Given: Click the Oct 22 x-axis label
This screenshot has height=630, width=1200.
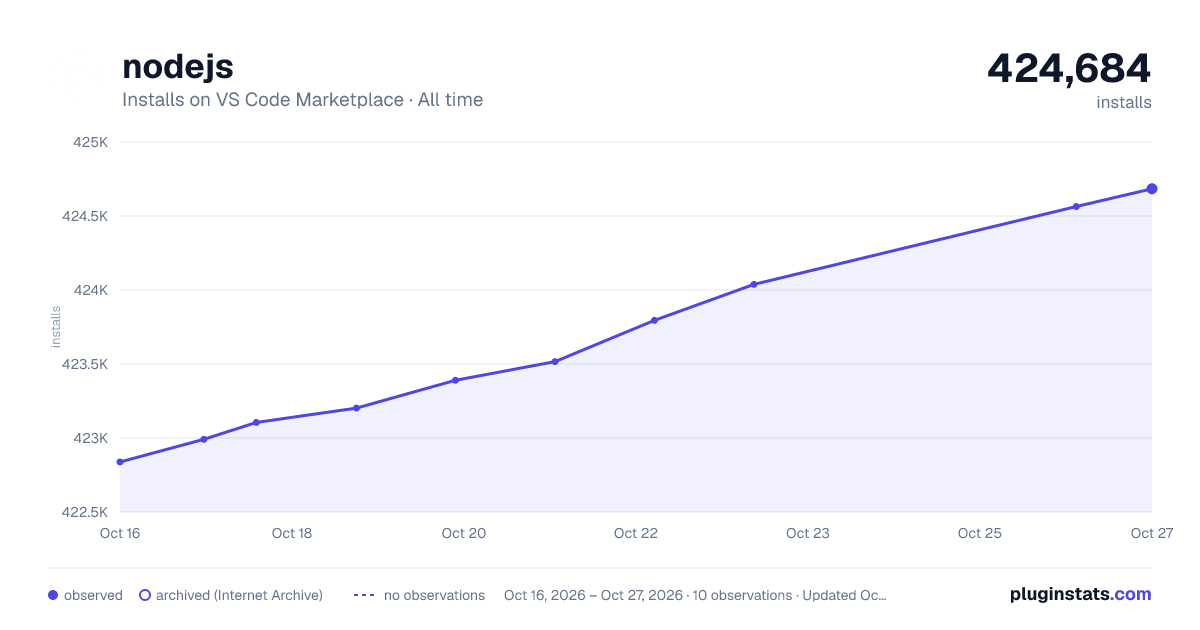Looking at the screenshot, I should (x=636, y=533).
